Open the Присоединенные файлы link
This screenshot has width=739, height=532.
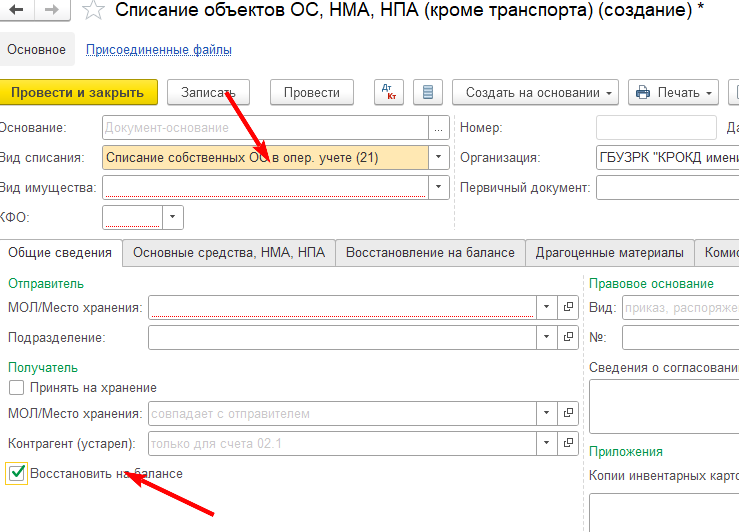click(159, 49)
